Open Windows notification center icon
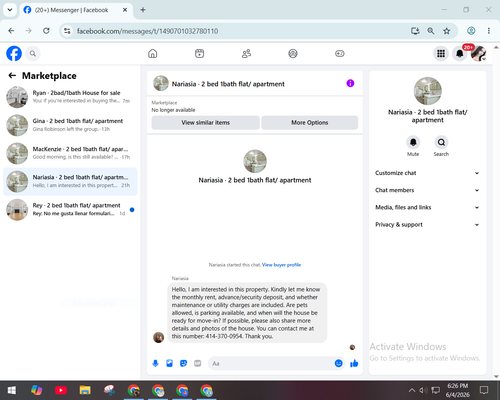 484,390
